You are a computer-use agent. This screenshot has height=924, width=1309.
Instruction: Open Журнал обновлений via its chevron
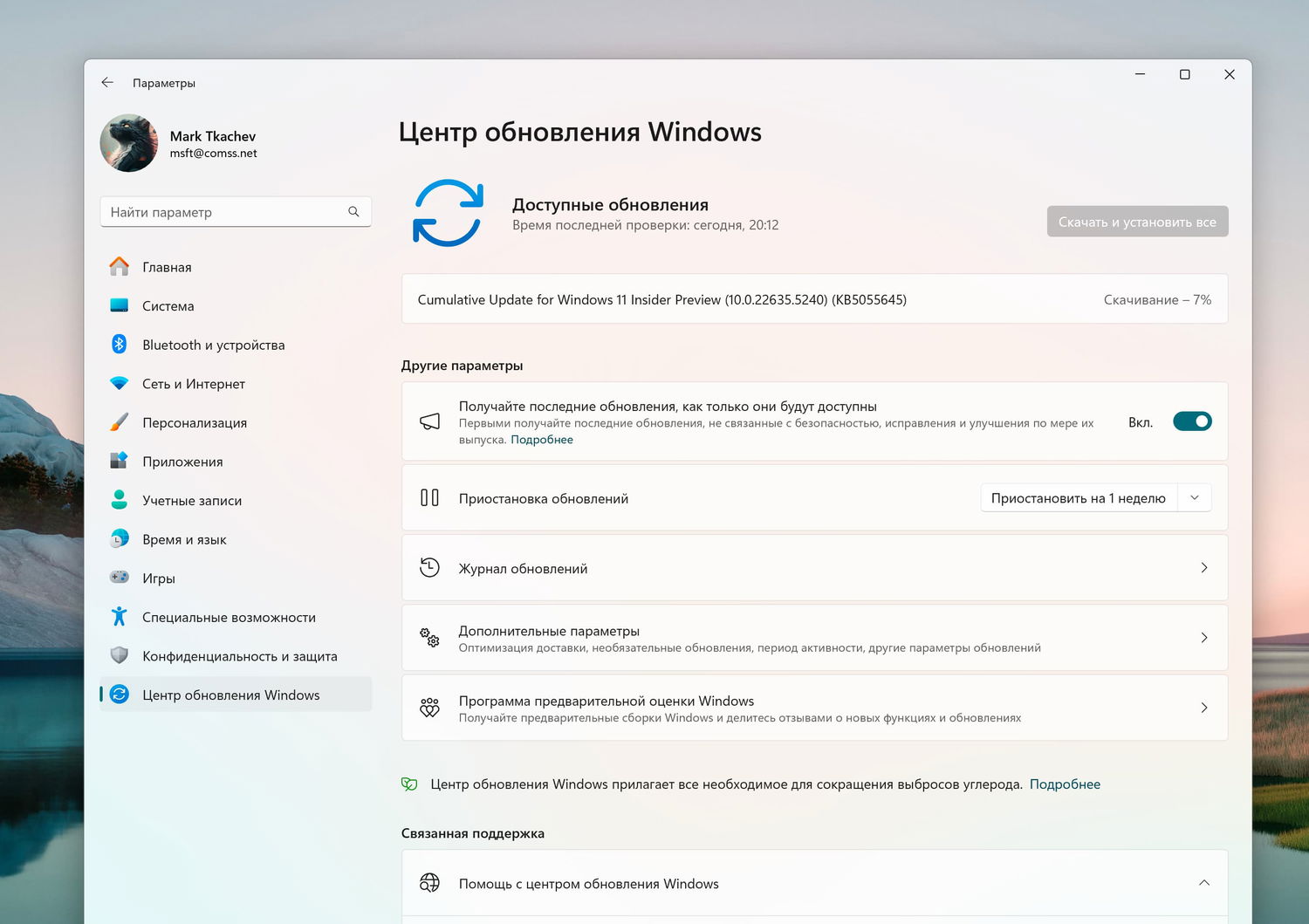(1204, 568)
